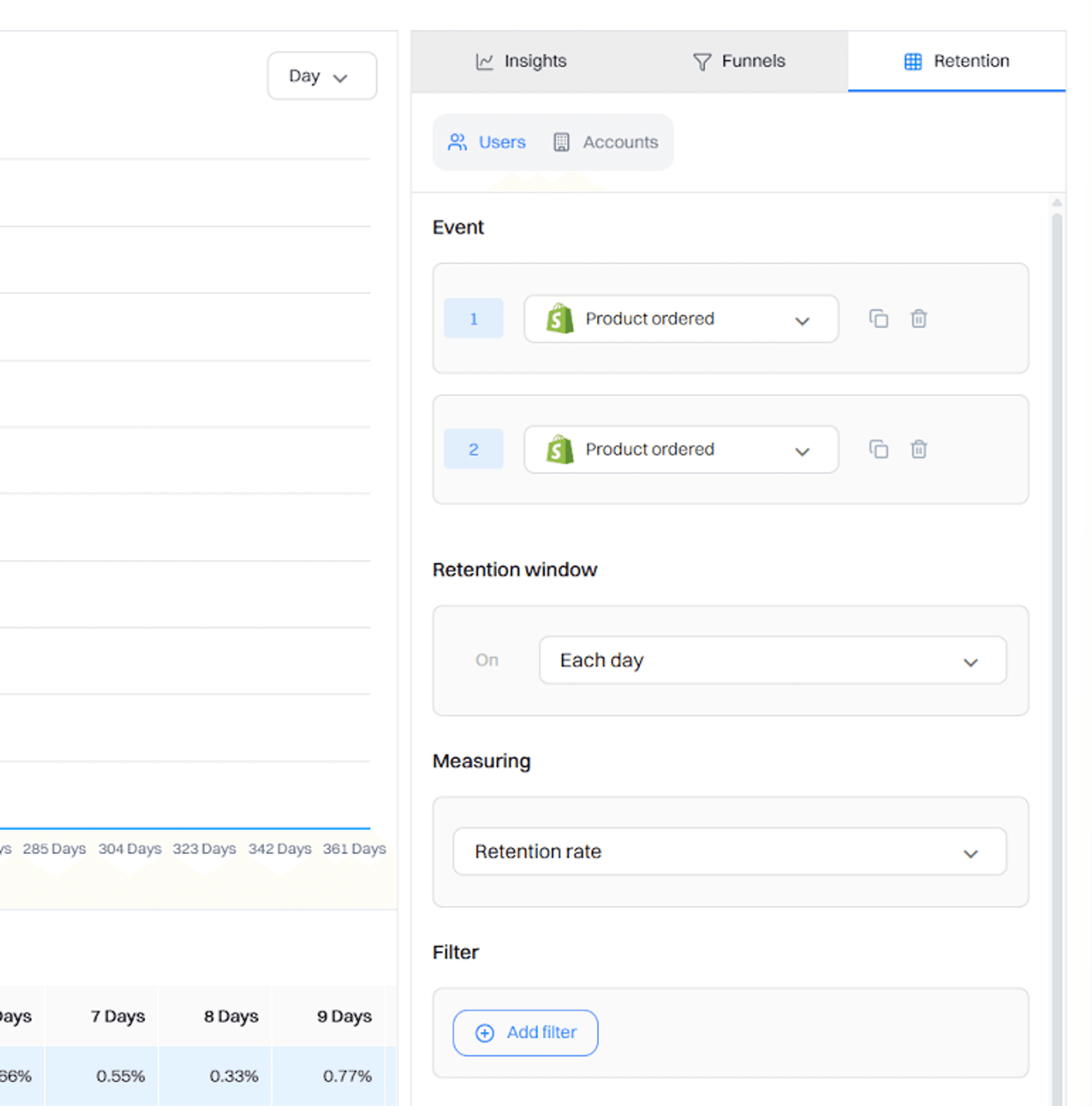Click the event number 2 badge
Image resolution: width=1092 pixels, height=1106 pixels.
coord(473,449)
